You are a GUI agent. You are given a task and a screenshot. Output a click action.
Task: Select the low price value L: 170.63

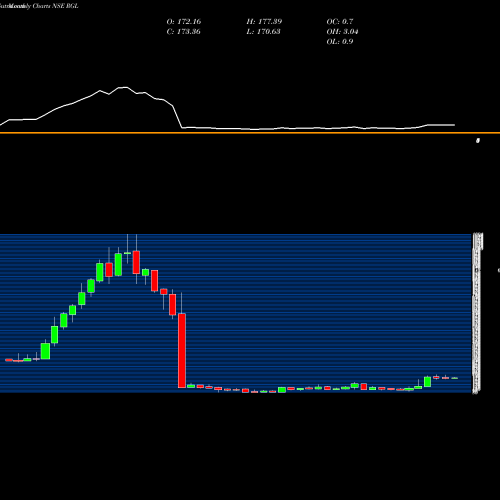click(x=264, y=31)
